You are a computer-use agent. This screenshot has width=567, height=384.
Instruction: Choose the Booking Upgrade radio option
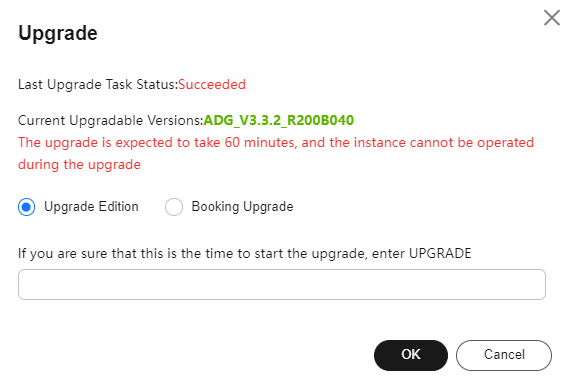pyautogui.click(x=174, y=207)
